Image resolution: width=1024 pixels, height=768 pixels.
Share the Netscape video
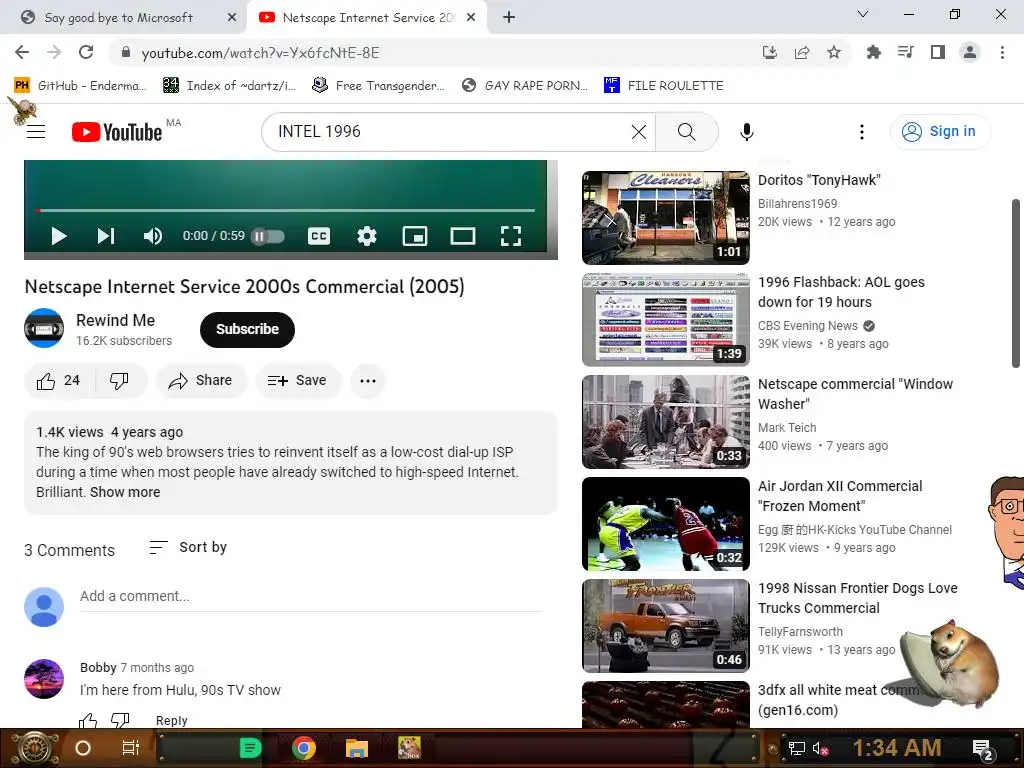coord(200,381)
